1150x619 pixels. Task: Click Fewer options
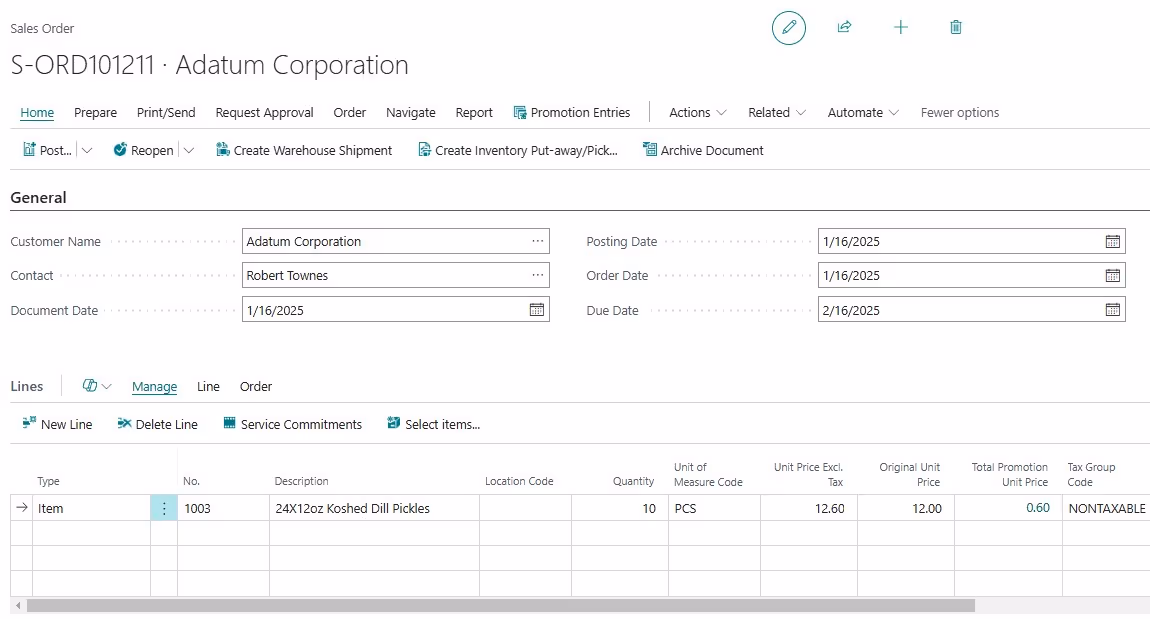[960, 112]
